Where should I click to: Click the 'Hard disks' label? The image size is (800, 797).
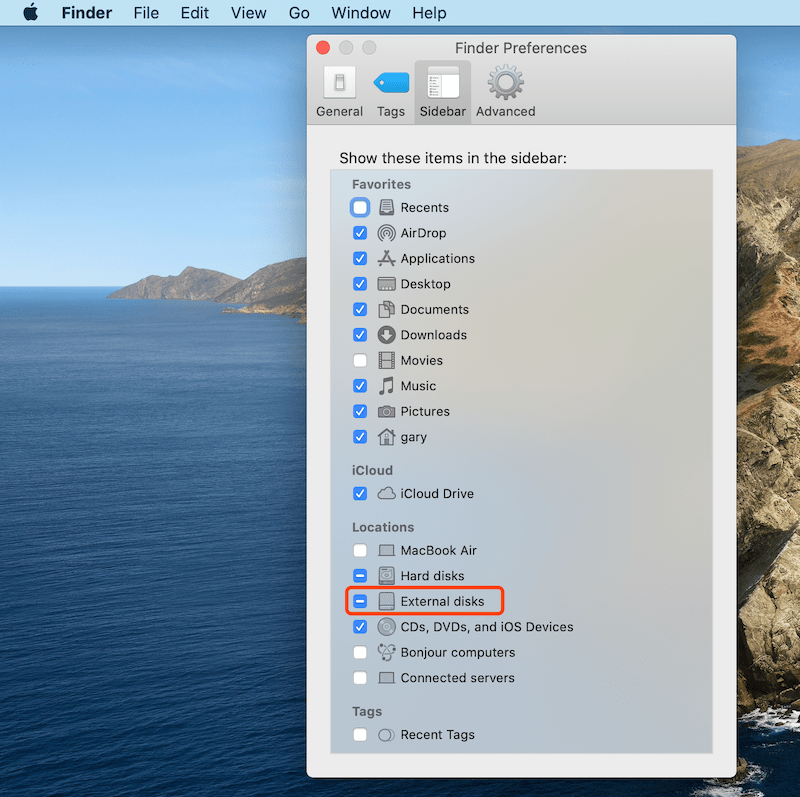coord(432,576)
